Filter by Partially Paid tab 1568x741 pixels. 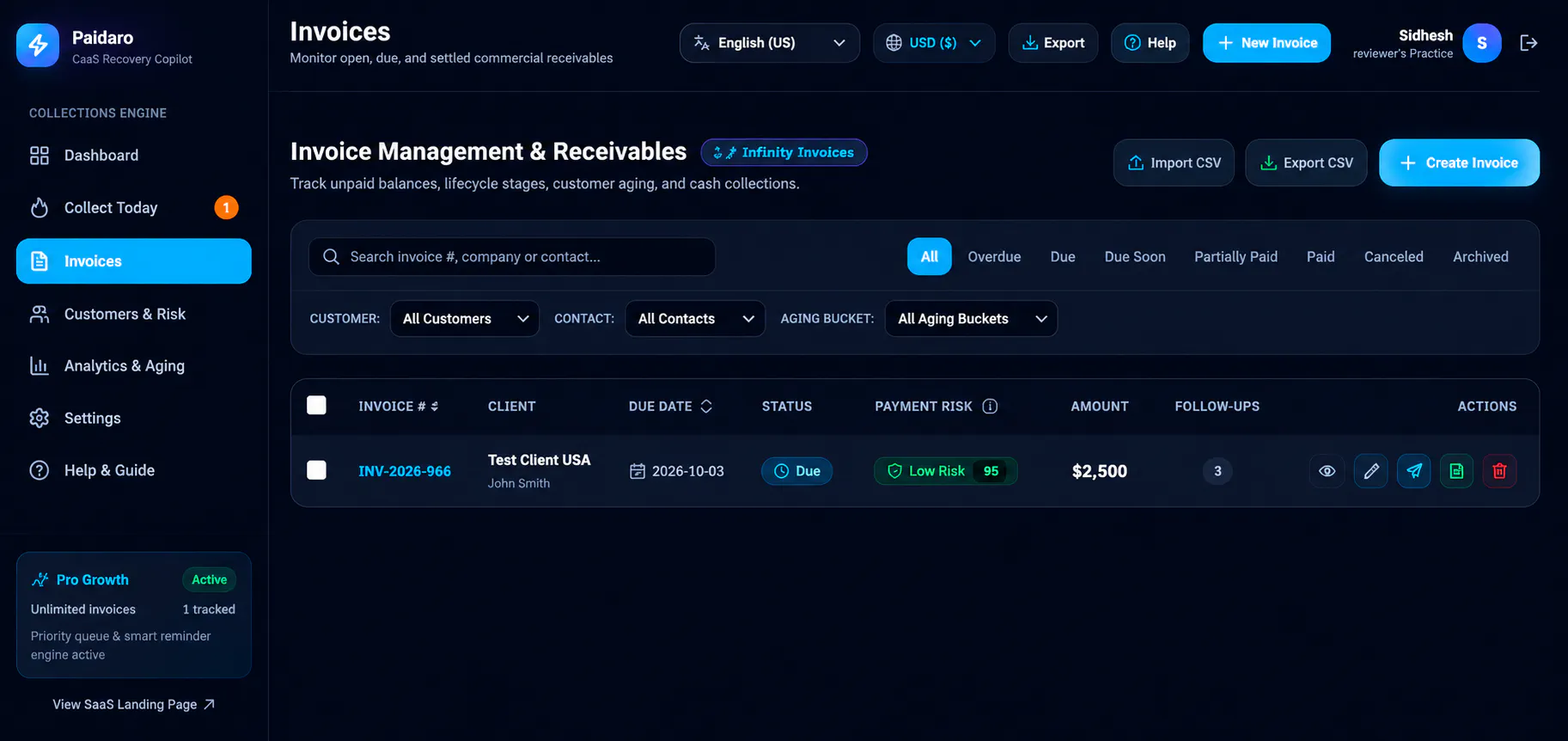click(1235, 257)
